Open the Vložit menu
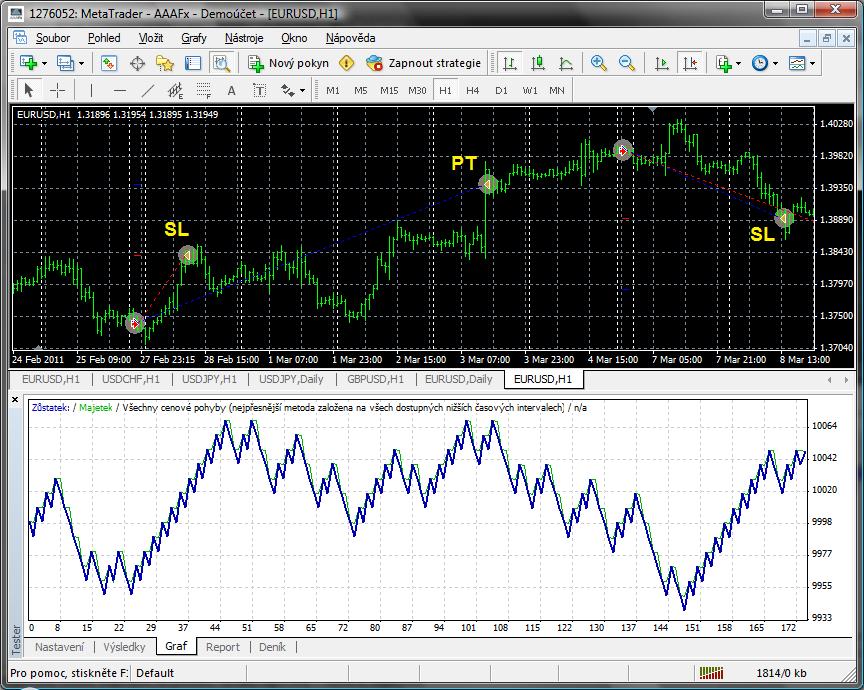 click(x=151, y=38)
